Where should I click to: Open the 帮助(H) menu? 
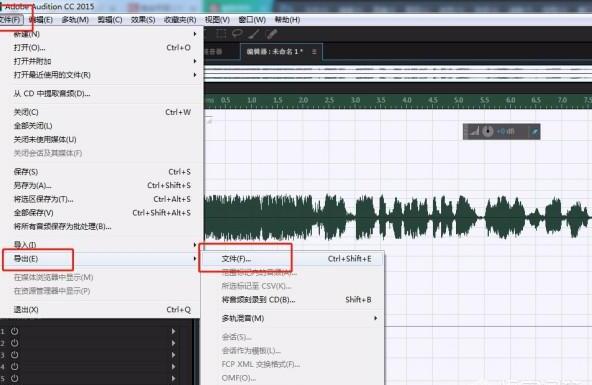[x=287, y=20]
